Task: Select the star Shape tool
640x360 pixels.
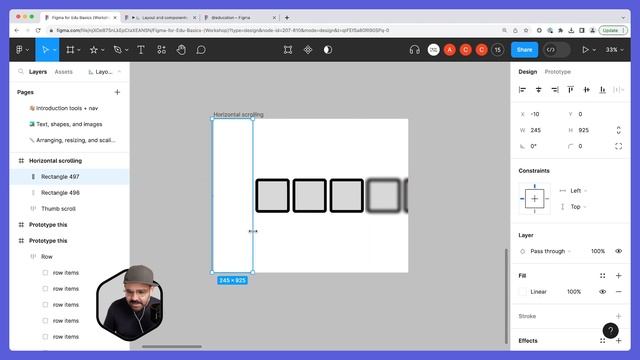Action: 93,50
